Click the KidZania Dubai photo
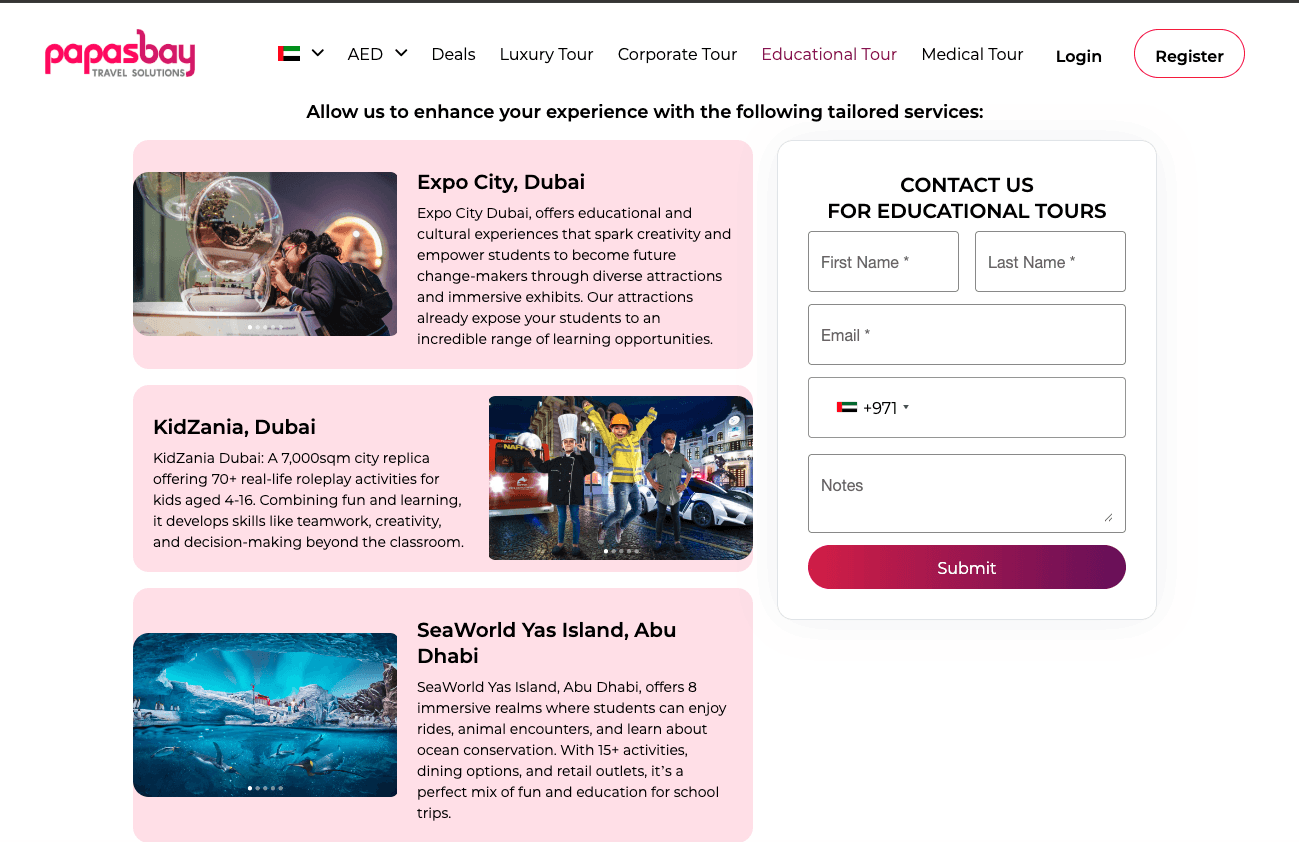This screenshot has height=842, width=1299. 621,478
